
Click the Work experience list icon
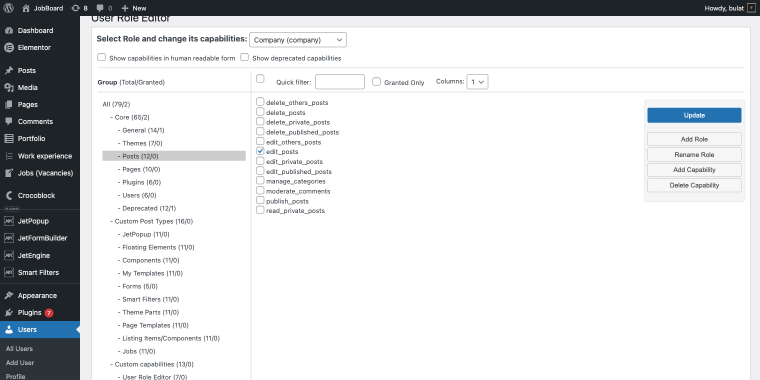(x=9, y=156)
